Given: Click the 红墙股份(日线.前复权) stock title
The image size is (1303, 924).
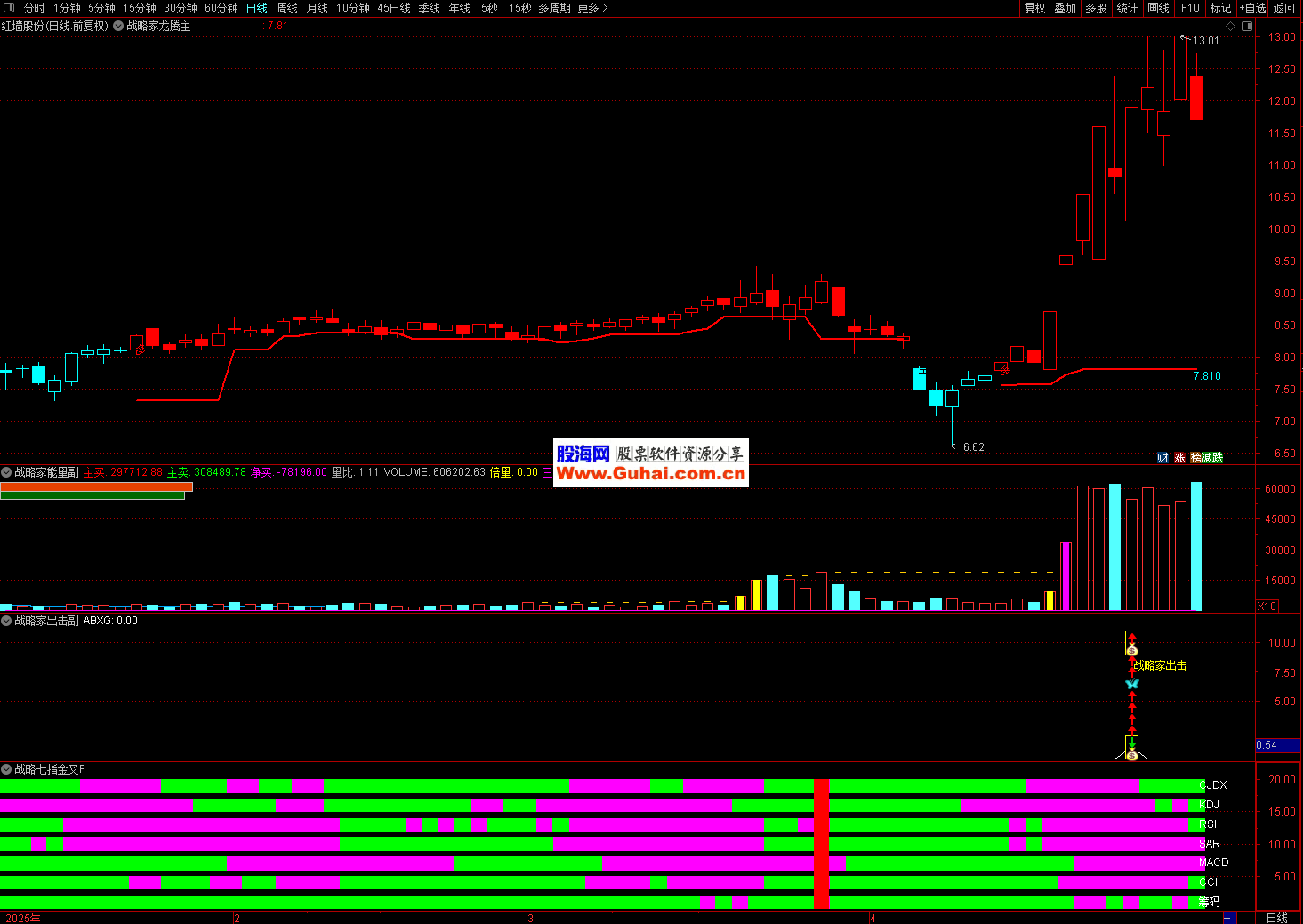Looking at the screenshot, I should (x=55, y=27).
